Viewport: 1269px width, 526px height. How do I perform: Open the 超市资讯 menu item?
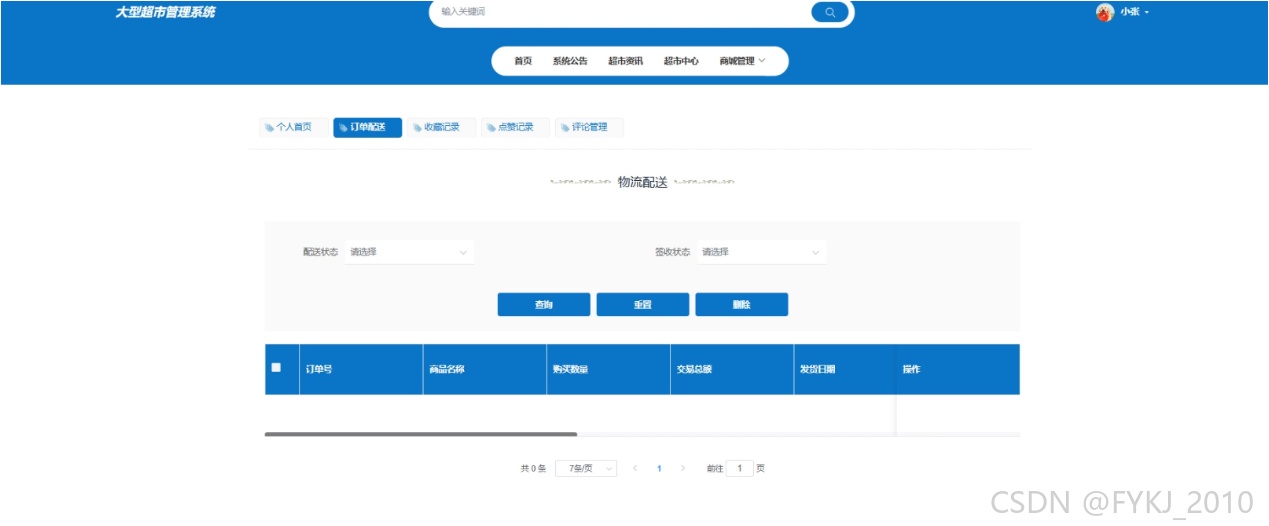click(x=626, y=61)
